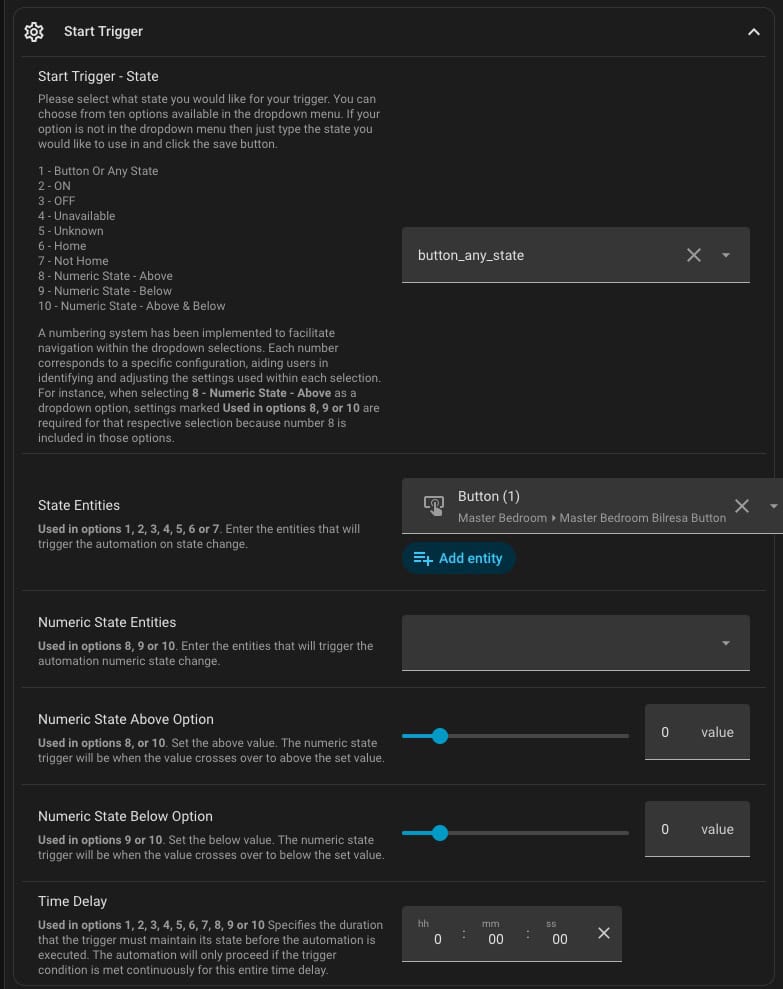Open the Button (1) entity dropdown arrow
The width and height of the screenshot is (783, 989).
click(774, 506)
